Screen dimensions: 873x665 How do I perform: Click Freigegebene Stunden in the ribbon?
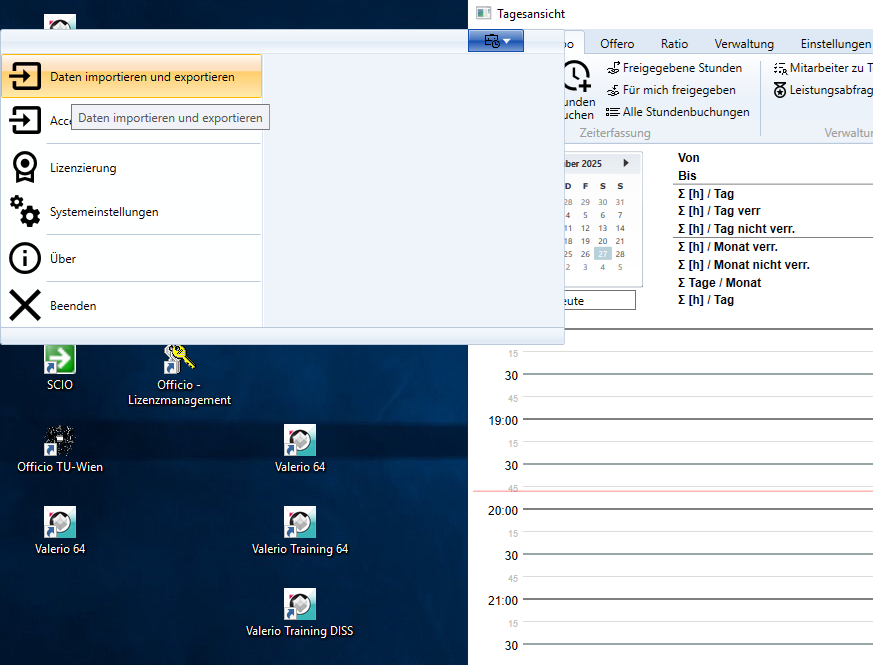[x=681, y=68]
